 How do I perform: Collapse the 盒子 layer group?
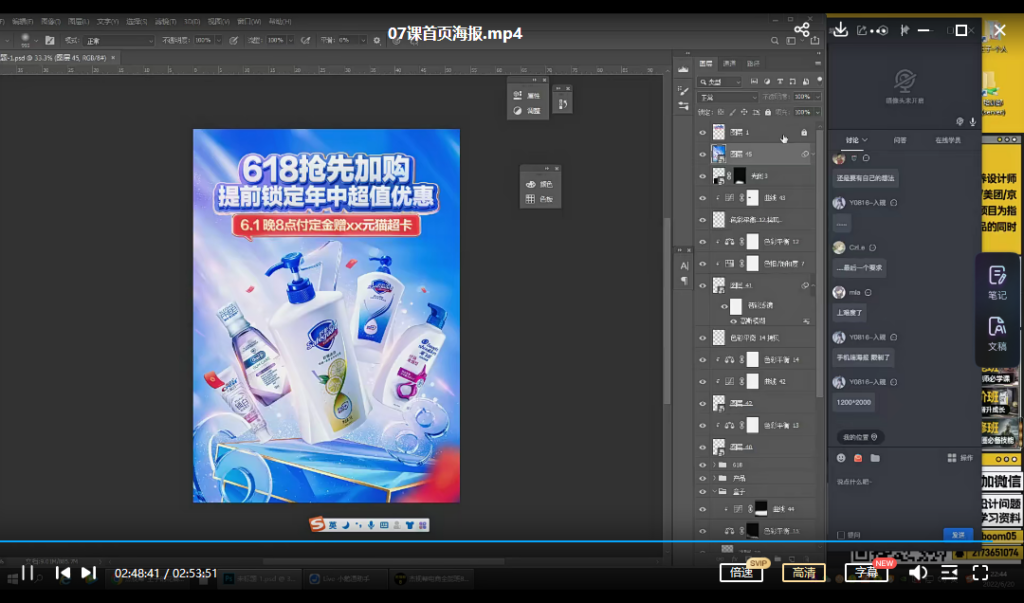(x=714, y=491)
